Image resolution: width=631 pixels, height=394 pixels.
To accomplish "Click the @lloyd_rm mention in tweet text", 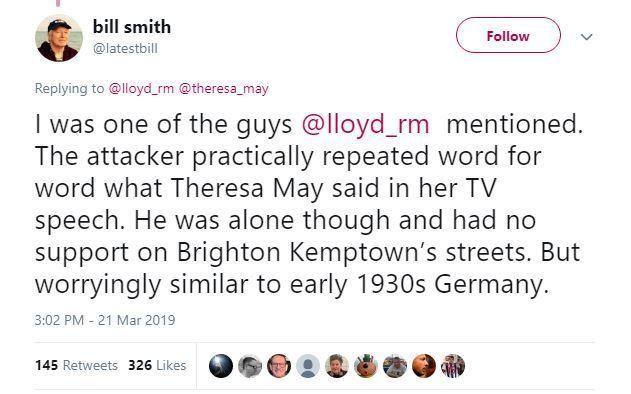I will coord(365,124).
